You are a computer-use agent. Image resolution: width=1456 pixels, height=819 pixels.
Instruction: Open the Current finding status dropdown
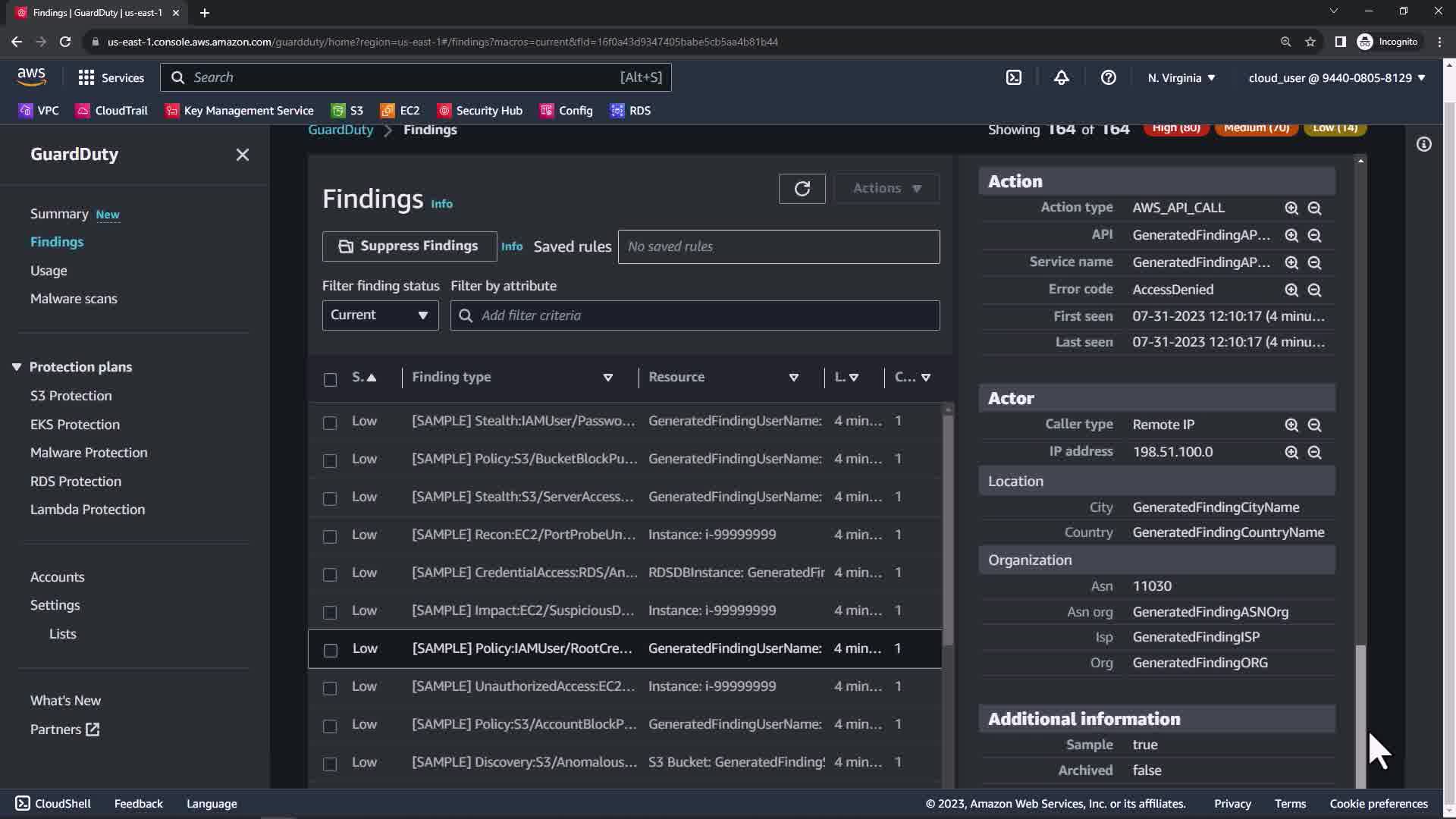(x=380, y=315)
